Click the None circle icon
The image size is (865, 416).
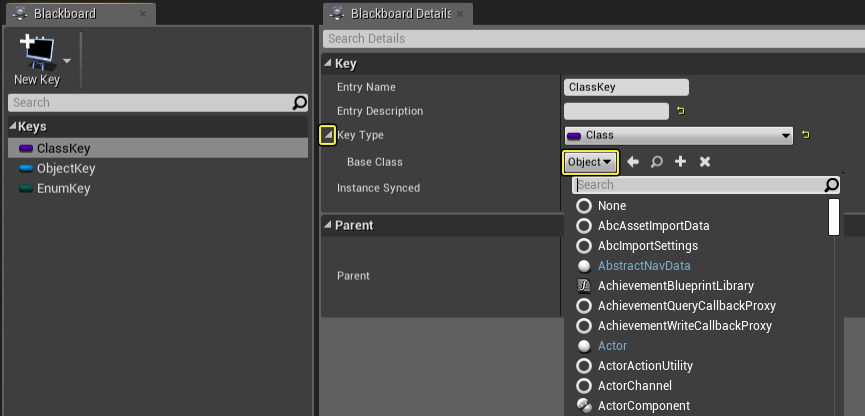point(584,206)
